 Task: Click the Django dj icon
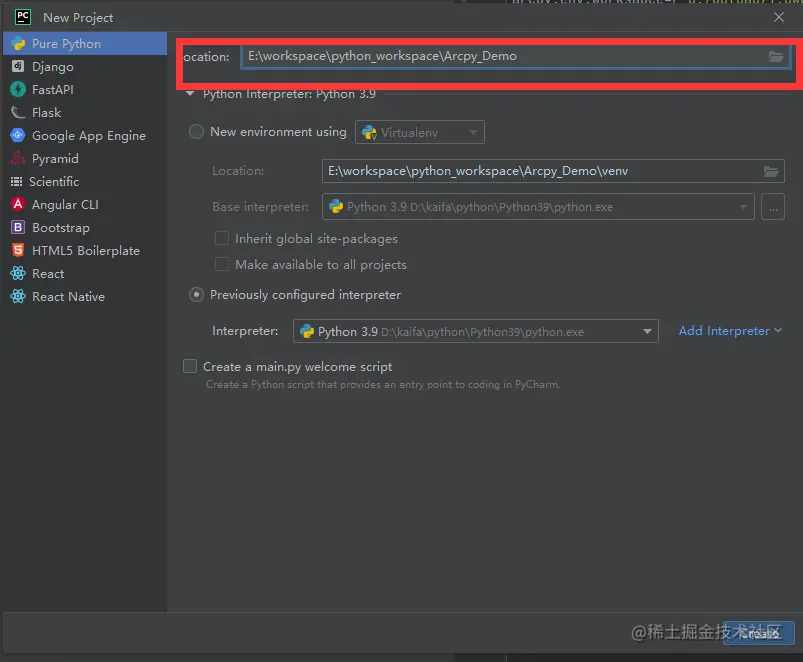[18, 66]
